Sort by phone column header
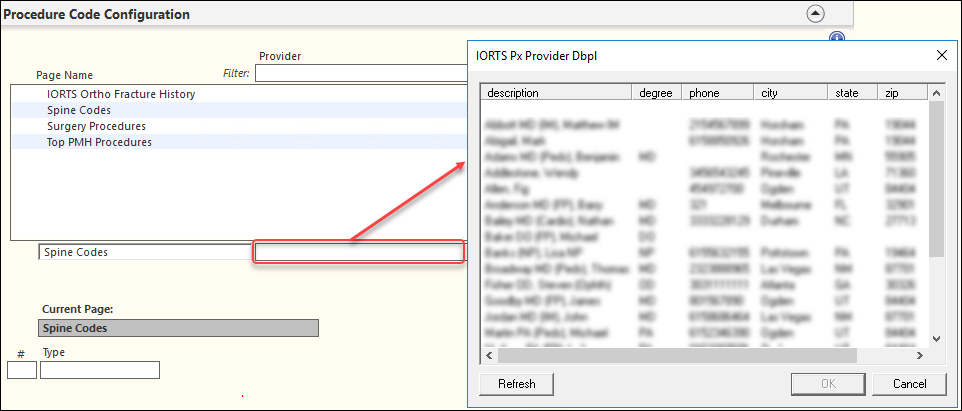The height and width of the screenshot is (411, 962). tap(718, 93)
